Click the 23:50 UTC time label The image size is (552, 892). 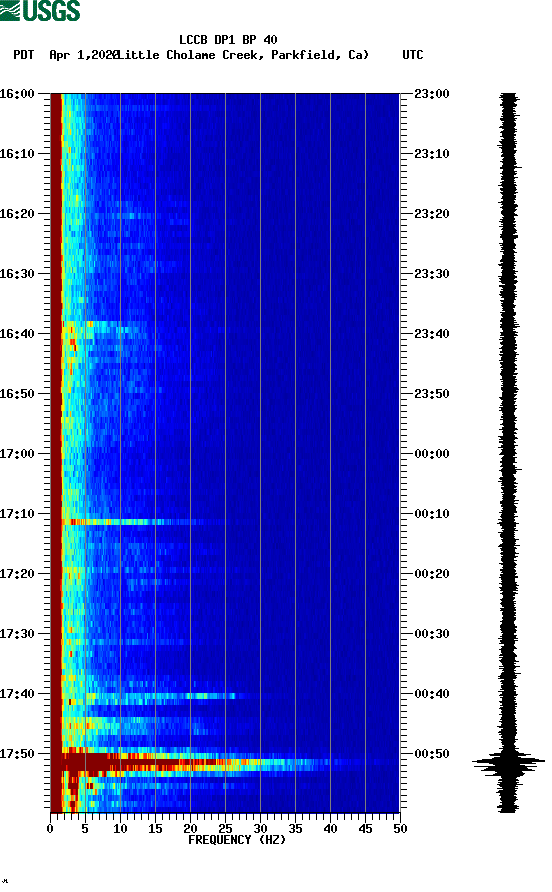click(x=431, y=394)
